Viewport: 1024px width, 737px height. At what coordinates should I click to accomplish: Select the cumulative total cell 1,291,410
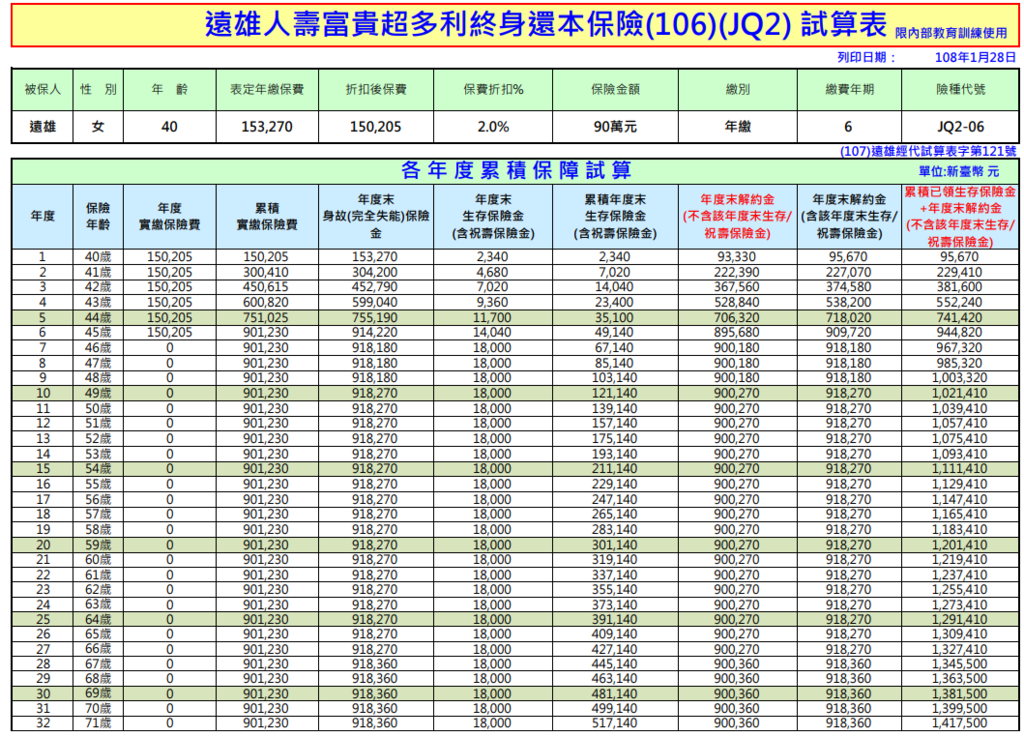coord(959,619)
